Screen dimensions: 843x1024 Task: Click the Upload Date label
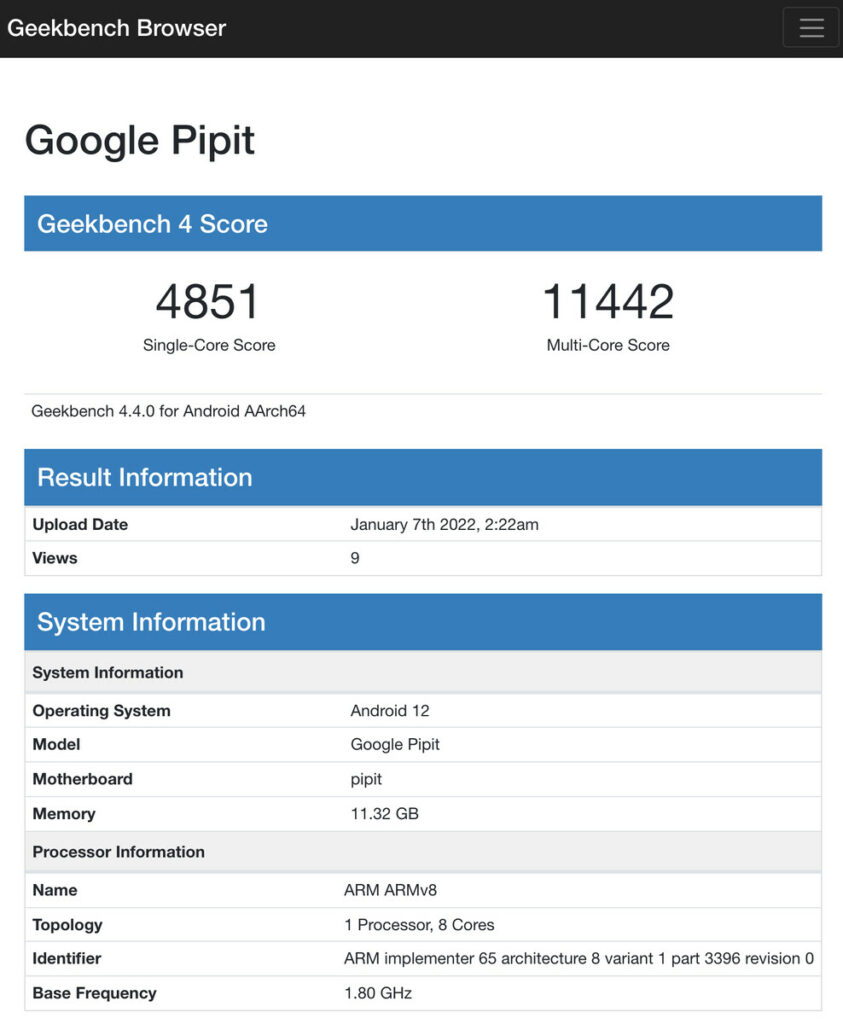(80, 524)
